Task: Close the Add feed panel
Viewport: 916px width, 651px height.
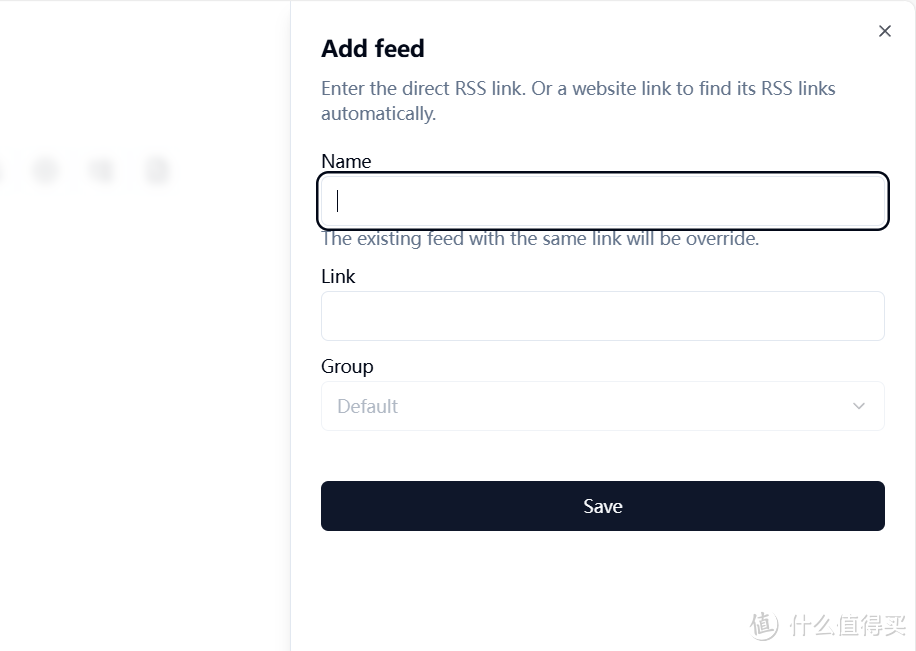Action: [x=884, y=31]
